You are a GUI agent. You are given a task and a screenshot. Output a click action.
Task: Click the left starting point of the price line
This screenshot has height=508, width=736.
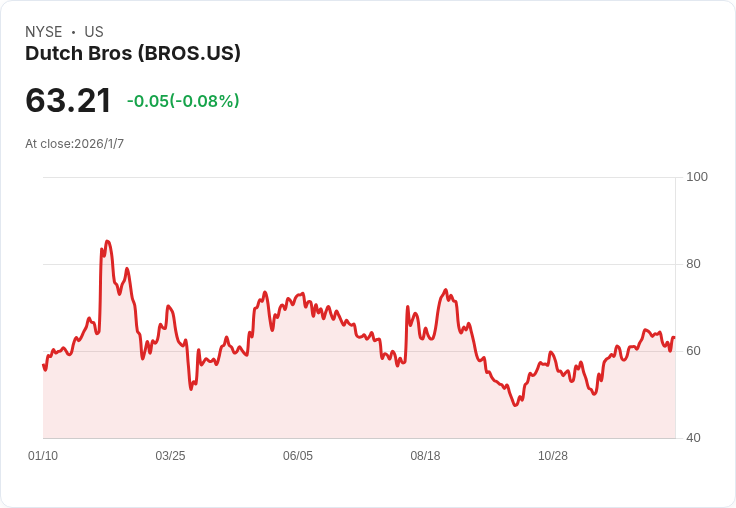(x=43, y=365)
